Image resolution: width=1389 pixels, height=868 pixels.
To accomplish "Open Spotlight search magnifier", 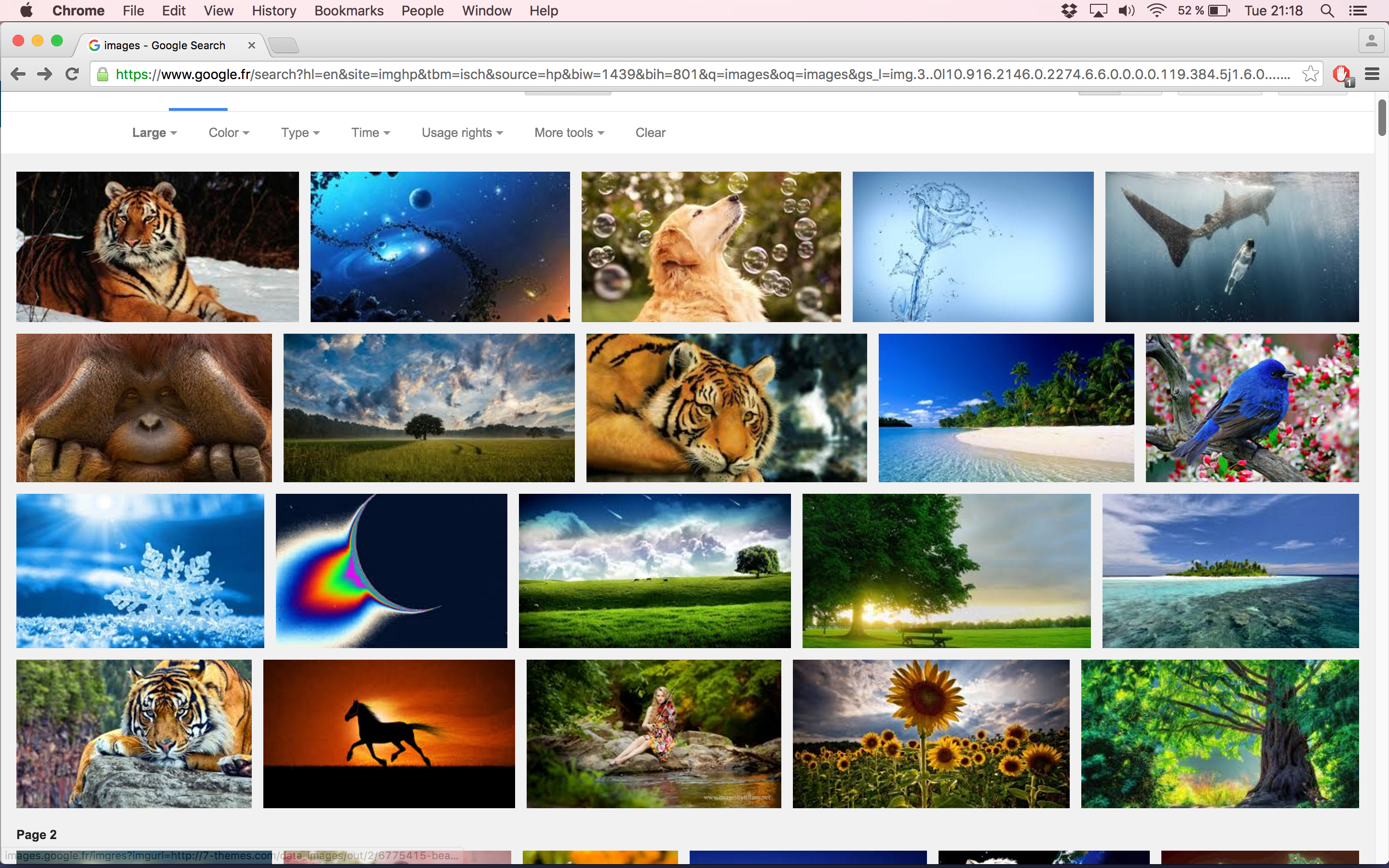I will tap(1327, 11).
